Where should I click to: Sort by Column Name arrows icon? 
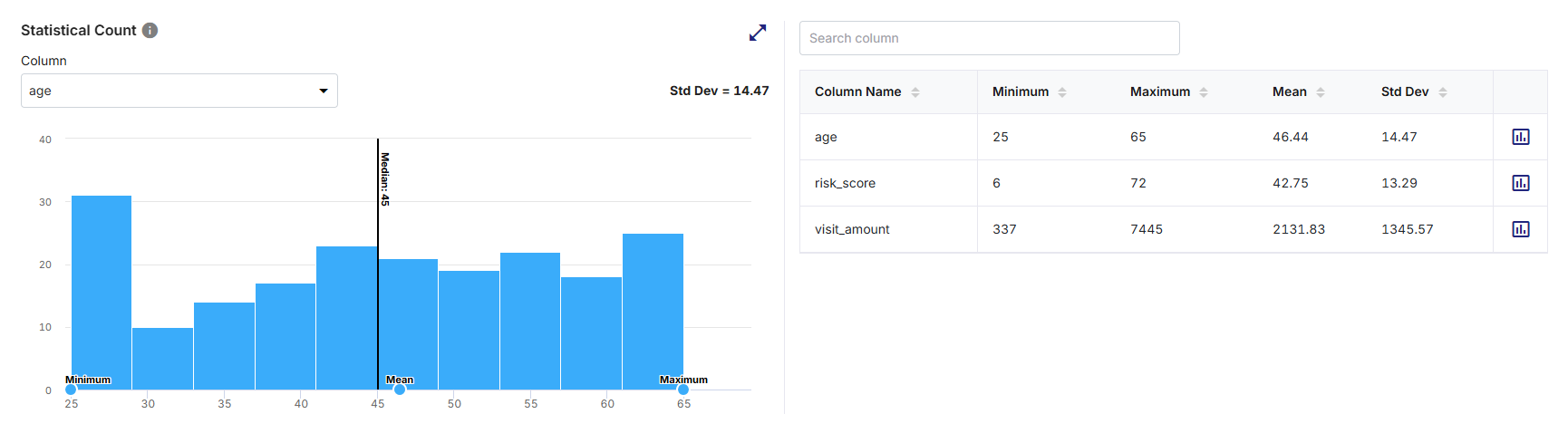[915, 92]
